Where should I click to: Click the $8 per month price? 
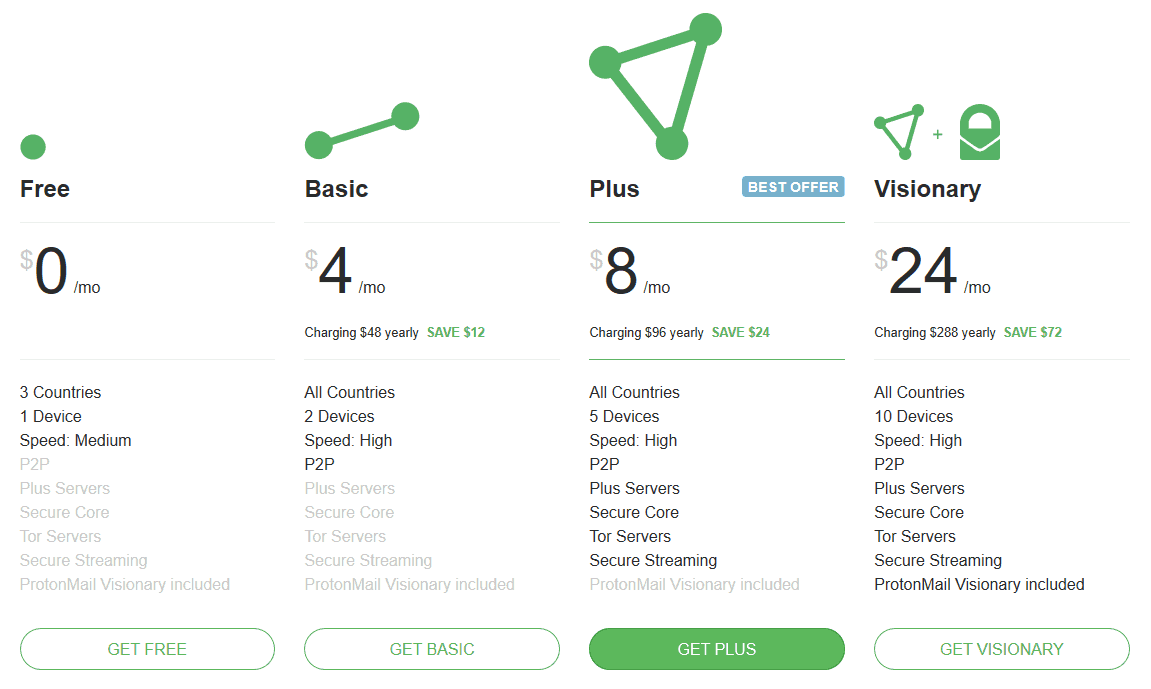[630, 271]
